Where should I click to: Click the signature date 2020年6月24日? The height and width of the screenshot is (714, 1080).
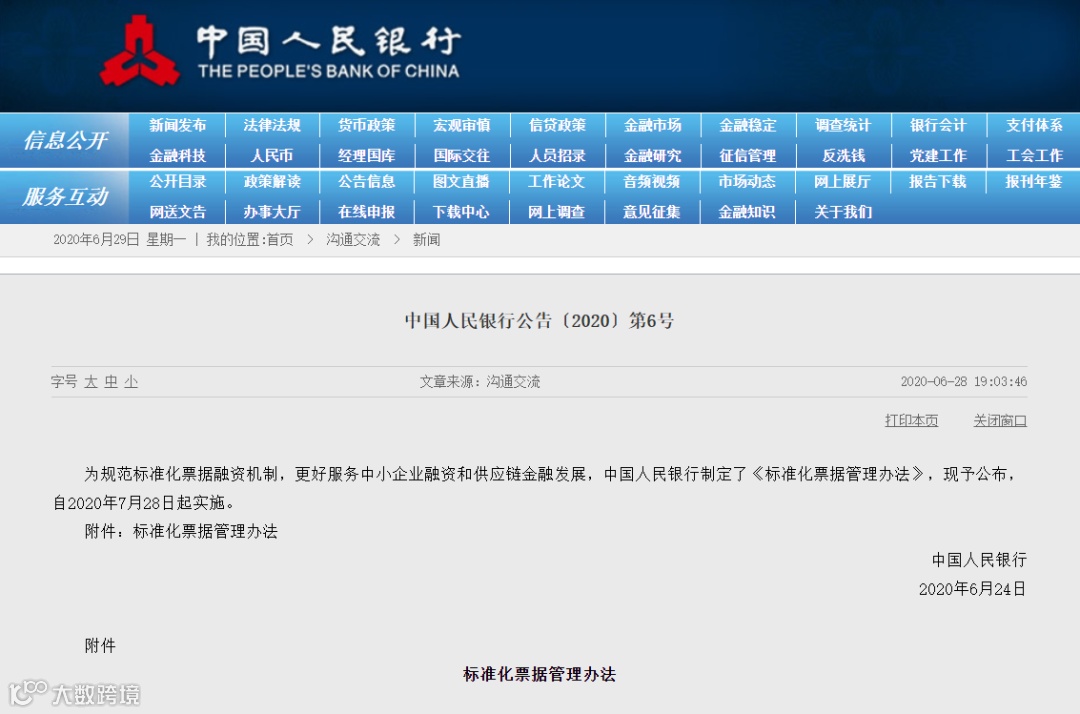coord(972,589)
